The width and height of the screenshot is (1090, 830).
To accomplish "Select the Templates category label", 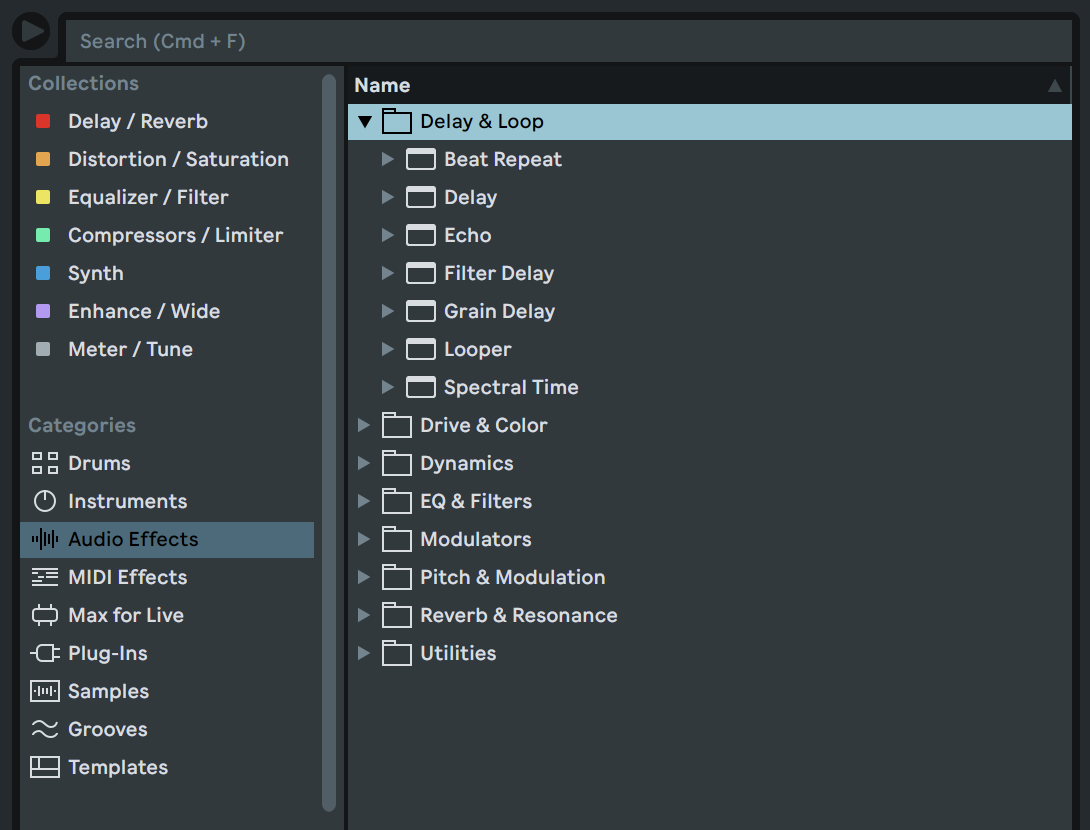I will (x=118, y=767).
